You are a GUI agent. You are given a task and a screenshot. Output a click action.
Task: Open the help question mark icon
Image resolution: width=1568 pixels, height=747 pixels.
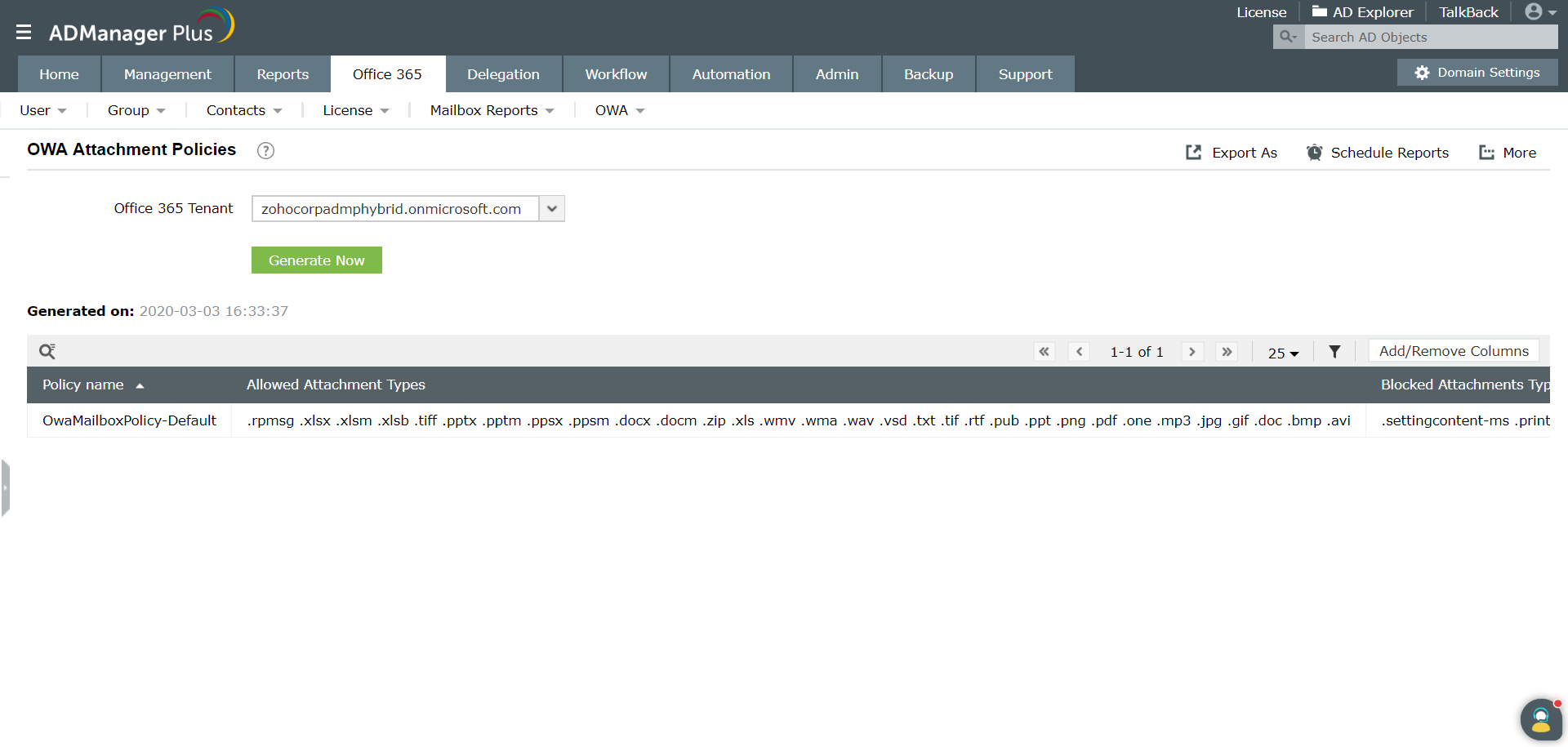(265, 150)
